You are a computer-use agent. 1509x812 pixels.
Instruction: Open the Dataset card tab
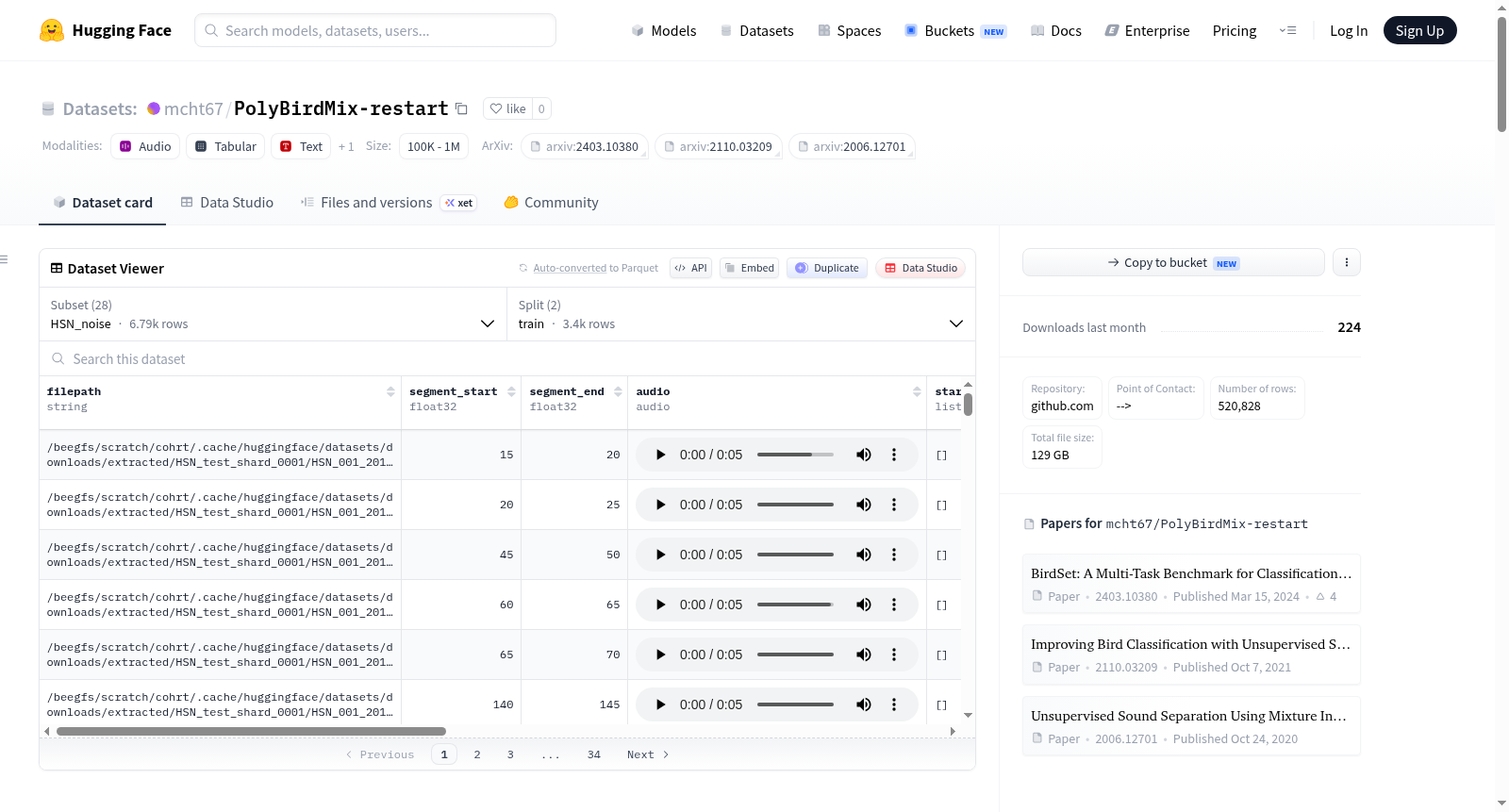point(102,203)
